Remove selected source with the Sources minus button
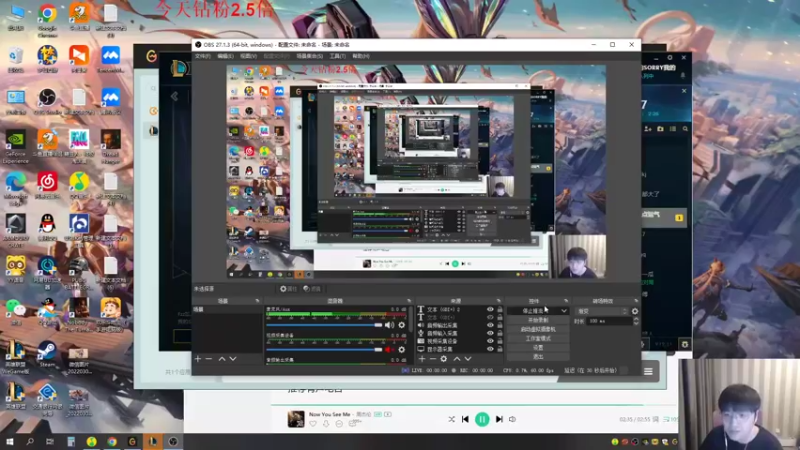800x450 pixels. 432,359
